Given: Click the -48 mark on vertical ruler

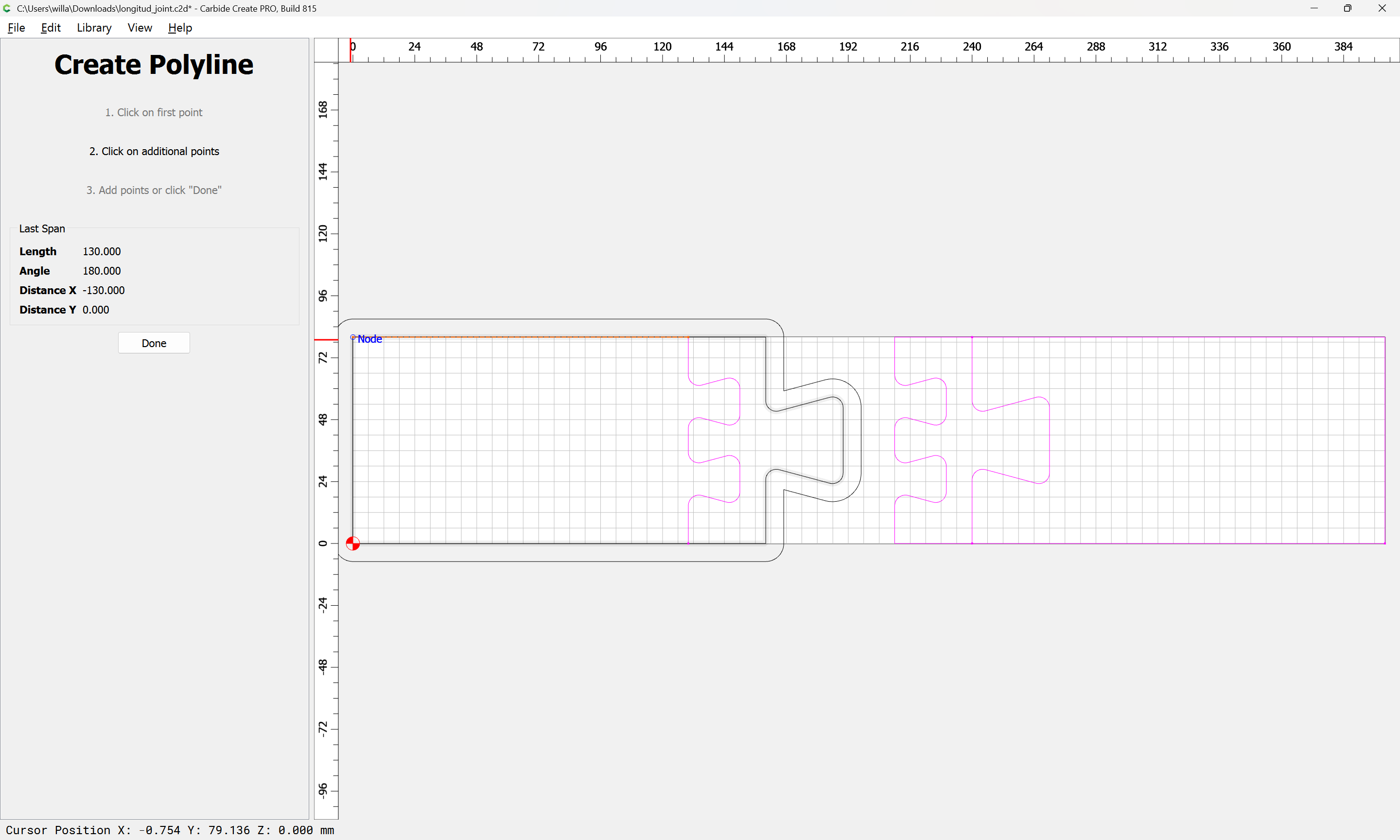Looking at the screenshot, I should click(x=323, y=666).
